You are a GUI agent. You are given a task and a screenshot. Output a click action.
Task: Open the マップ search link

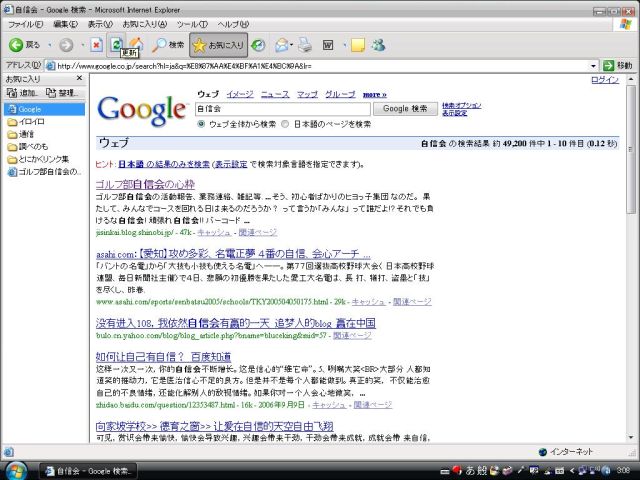coord(307,94)
